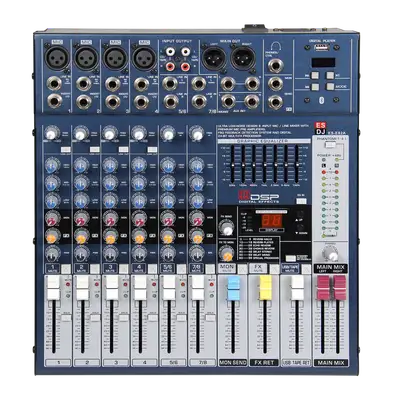Select the red RCA output jack
This screenshot has height=400, width=400.
[185, 67]
